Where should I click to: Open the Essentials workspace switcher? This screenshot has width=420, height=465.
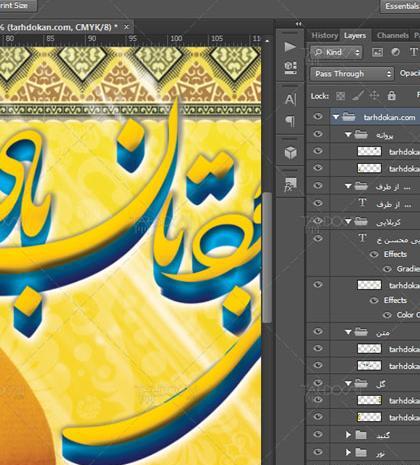point(401,6)
